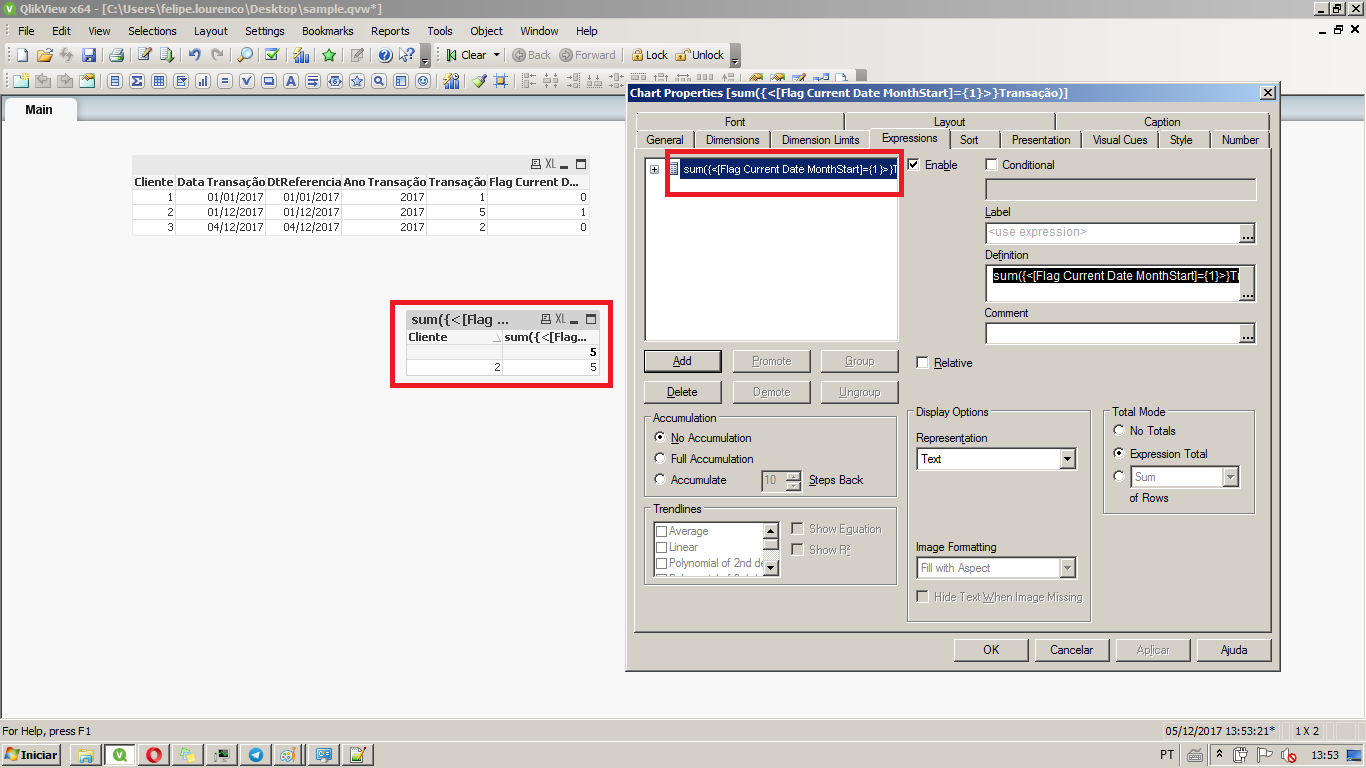
Task: Open the Visual Cues tab
Action: pos(1120,140)
